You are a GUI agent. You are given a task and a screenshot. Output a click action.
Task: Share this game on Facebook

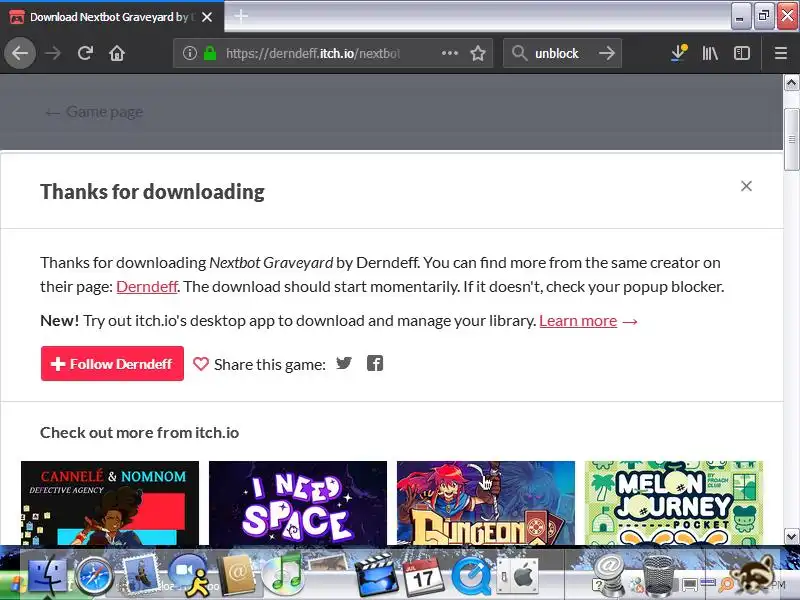(375, 363)
